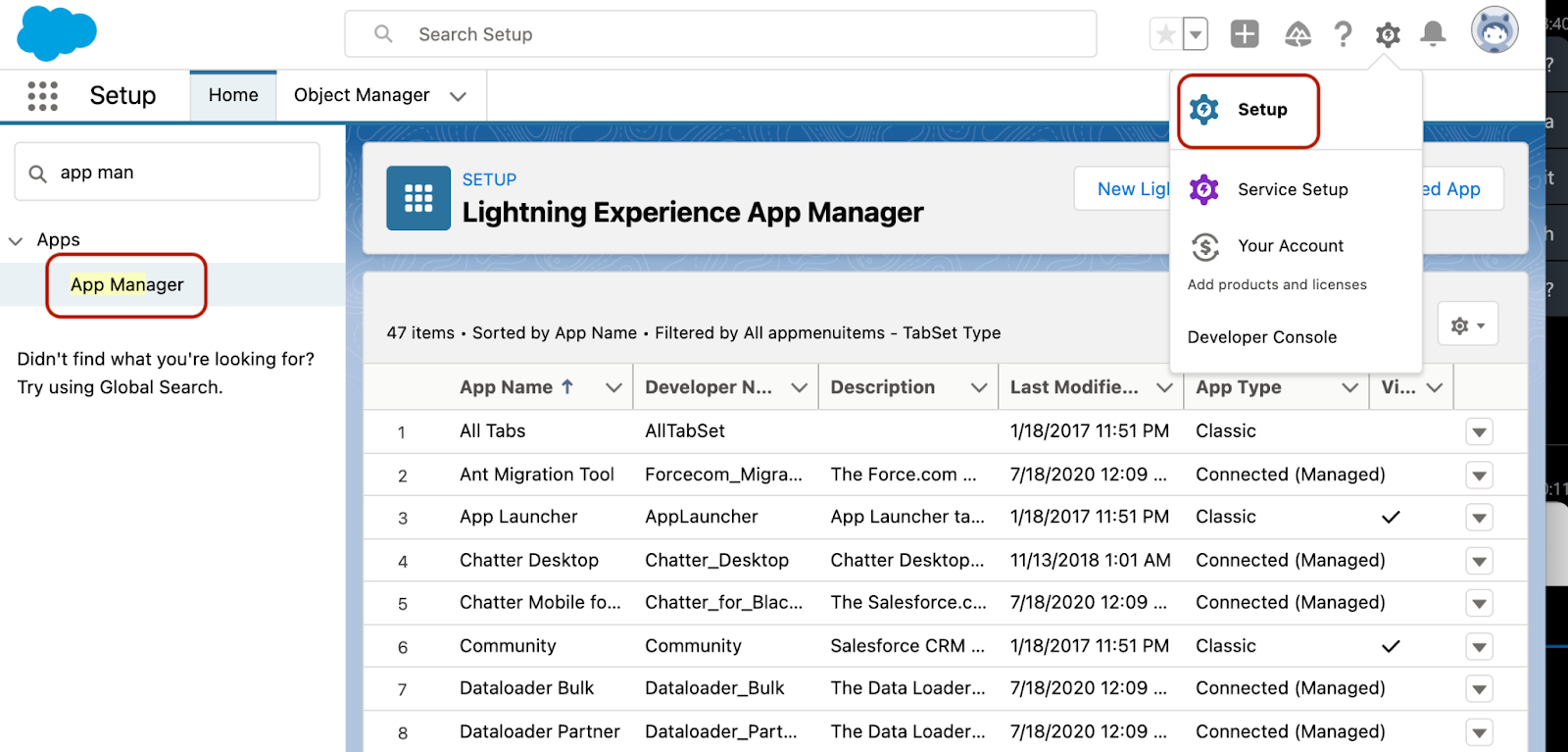This screenshot has height=752, width=1568.
Task: Open the App Name column menu chevron
Action: (x=613, y=387)
